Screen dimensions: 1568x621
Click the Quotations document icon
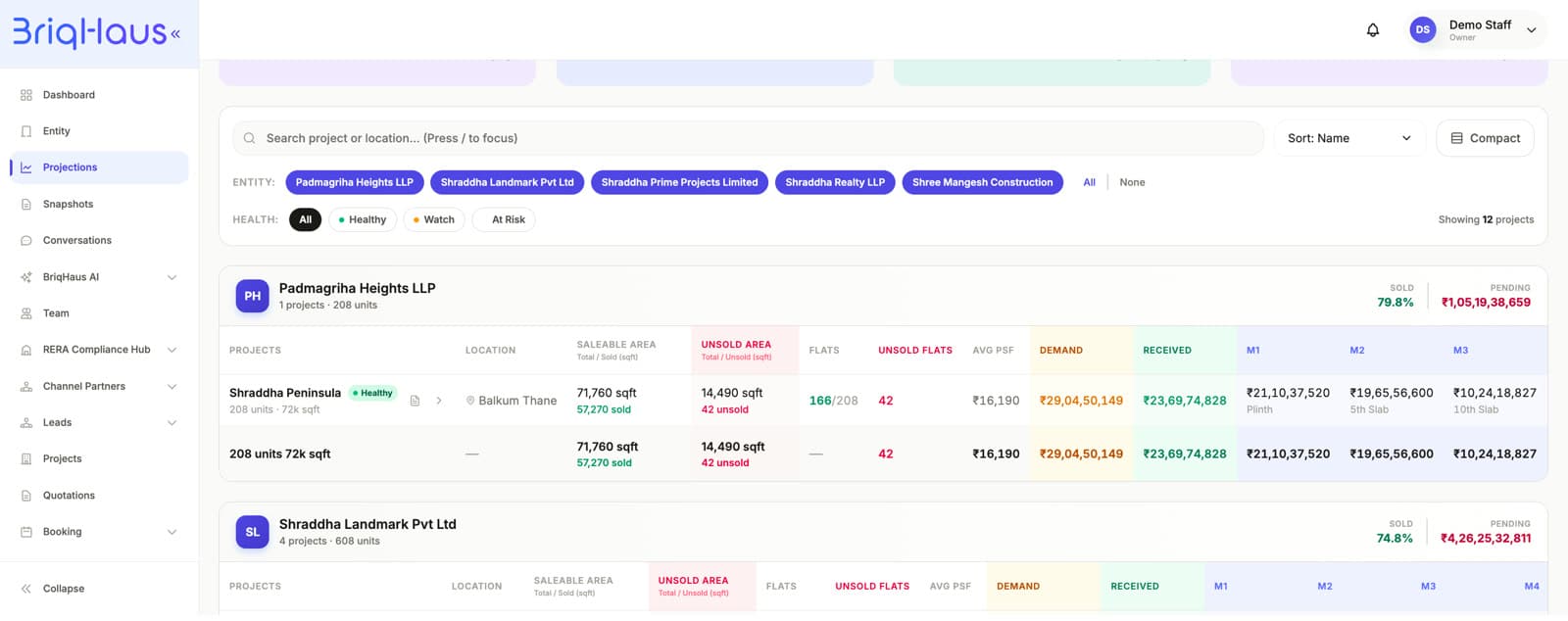tap(26, 496)
